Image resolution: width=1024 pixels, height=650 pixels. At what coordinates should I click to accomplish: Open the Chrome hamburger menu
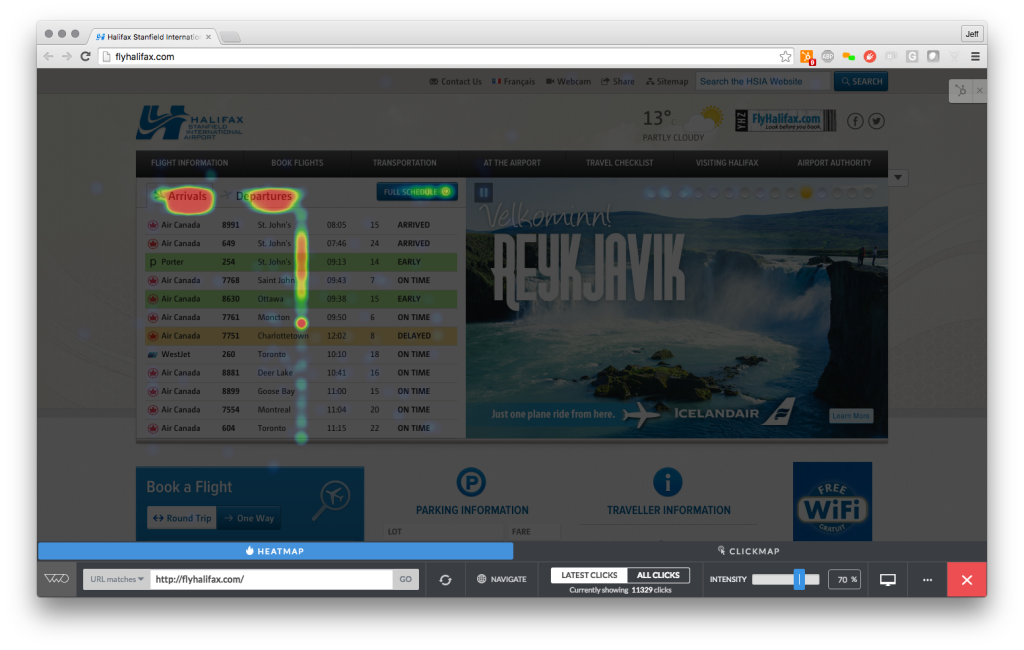click(975, 57)
